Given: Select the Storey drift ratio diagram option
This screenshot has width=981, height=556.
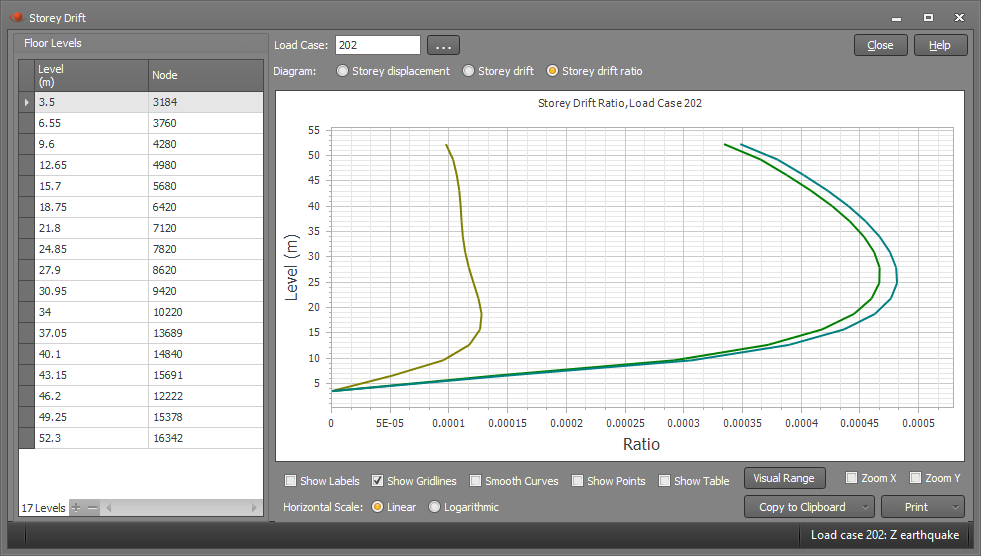Looking at the screenshot, I should [552, 71].
